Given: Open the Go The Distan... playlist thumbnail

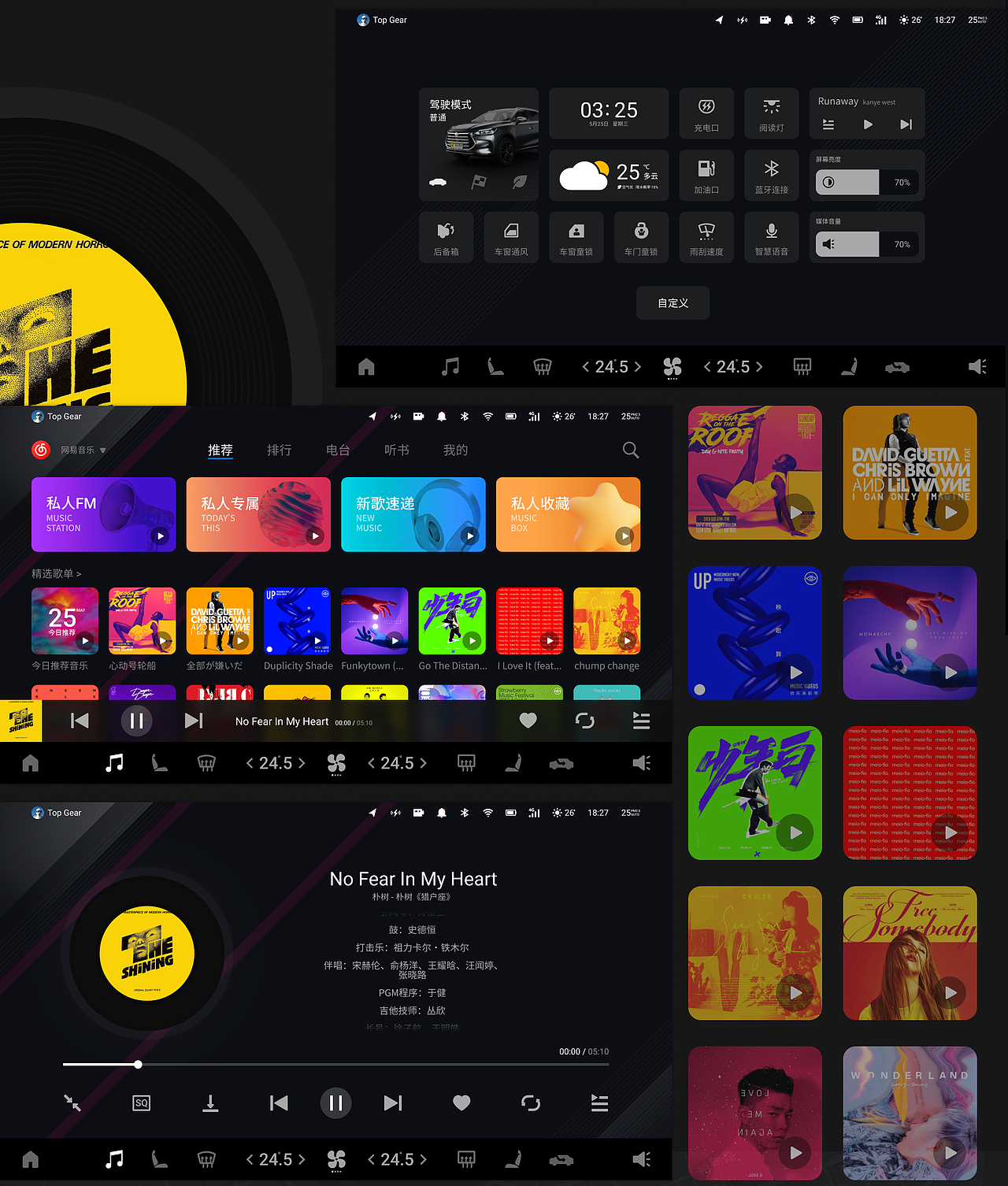Looking at the screenshot, I should point(452,621).
